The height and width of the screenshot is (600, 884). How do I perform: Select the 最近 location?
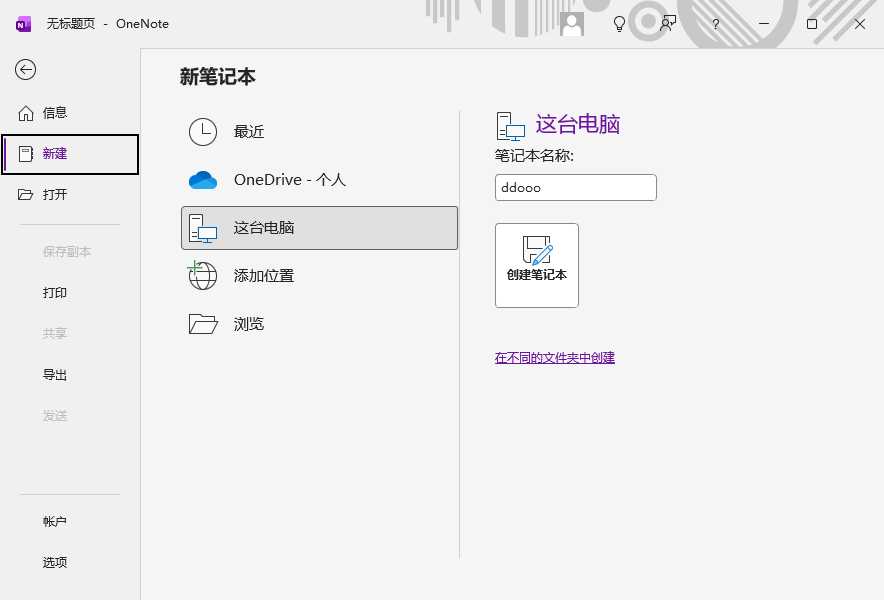319,132
